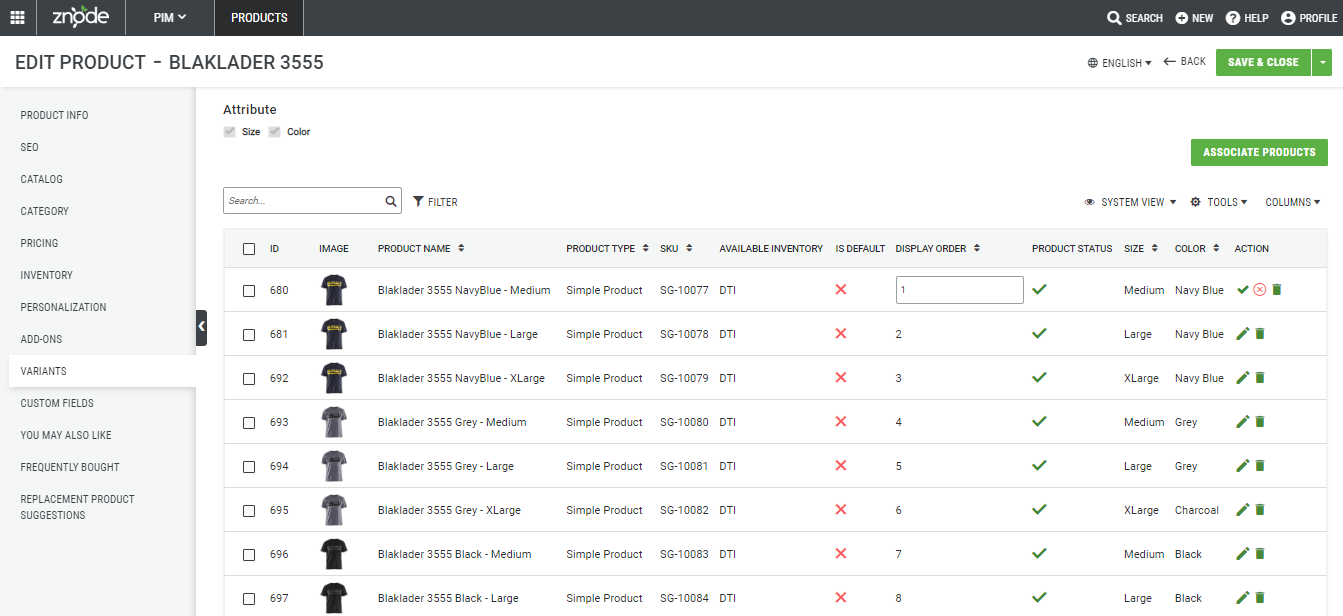Click the Znode logo
The width and height of the screenshot is (1343, 616).
pyautogui.click(x=80, y=17)
